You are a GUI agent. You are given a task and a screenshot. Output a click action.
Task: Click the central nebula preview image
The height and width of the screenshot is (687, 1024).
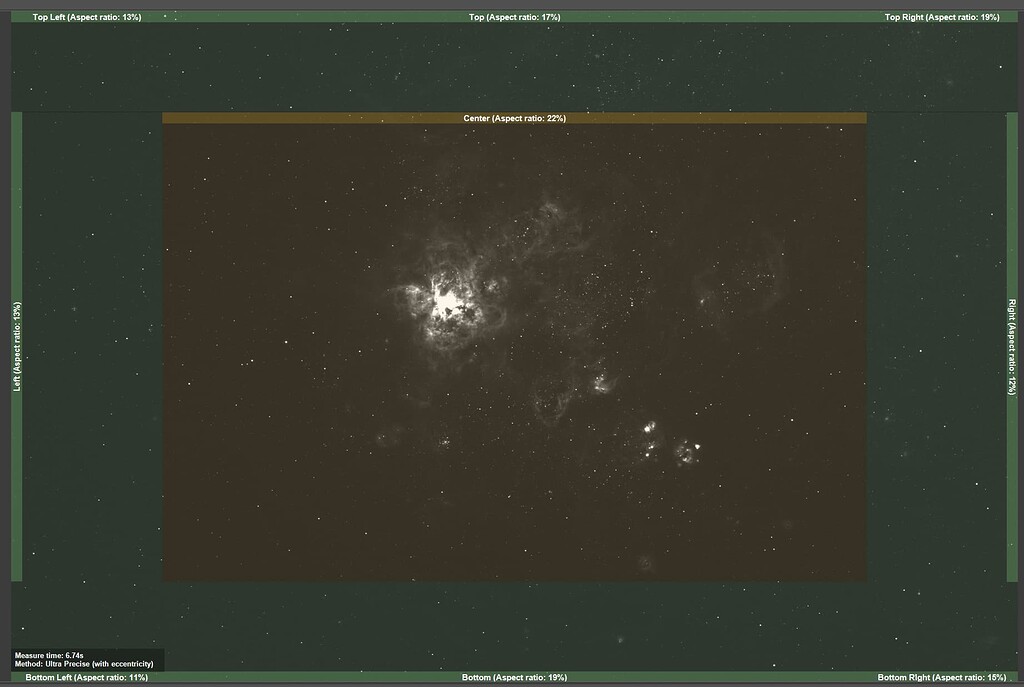point(515,350)
